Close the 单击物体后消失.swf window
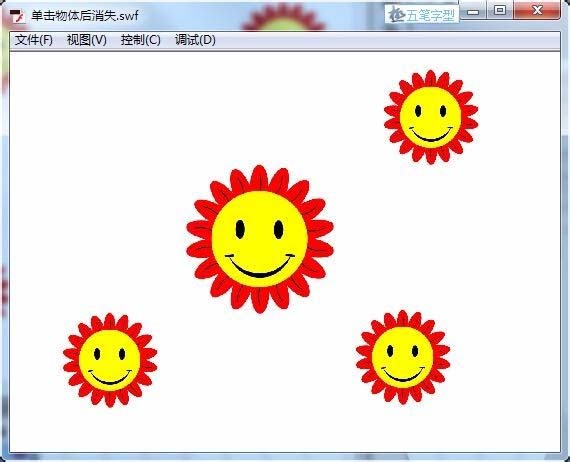570x462 pixels. (537, 10)
